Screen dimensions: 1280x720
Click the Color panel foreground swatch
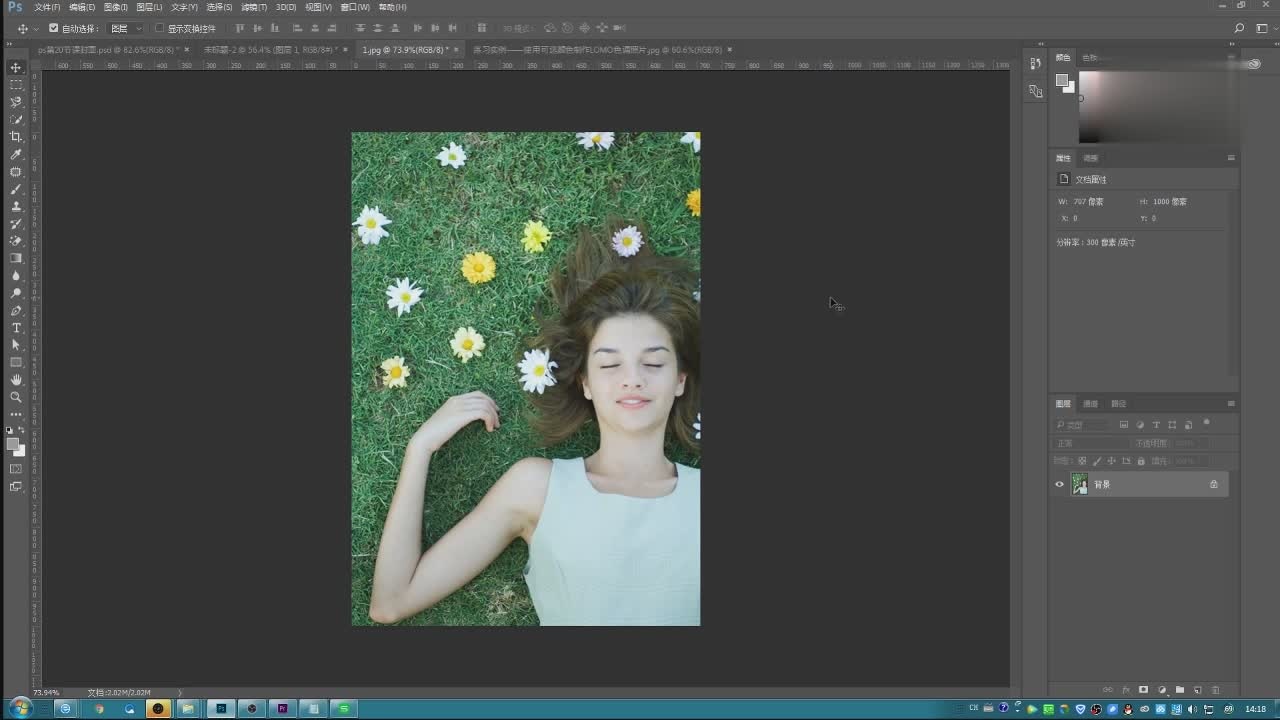pyautogui.click(x=1062, y=81)
